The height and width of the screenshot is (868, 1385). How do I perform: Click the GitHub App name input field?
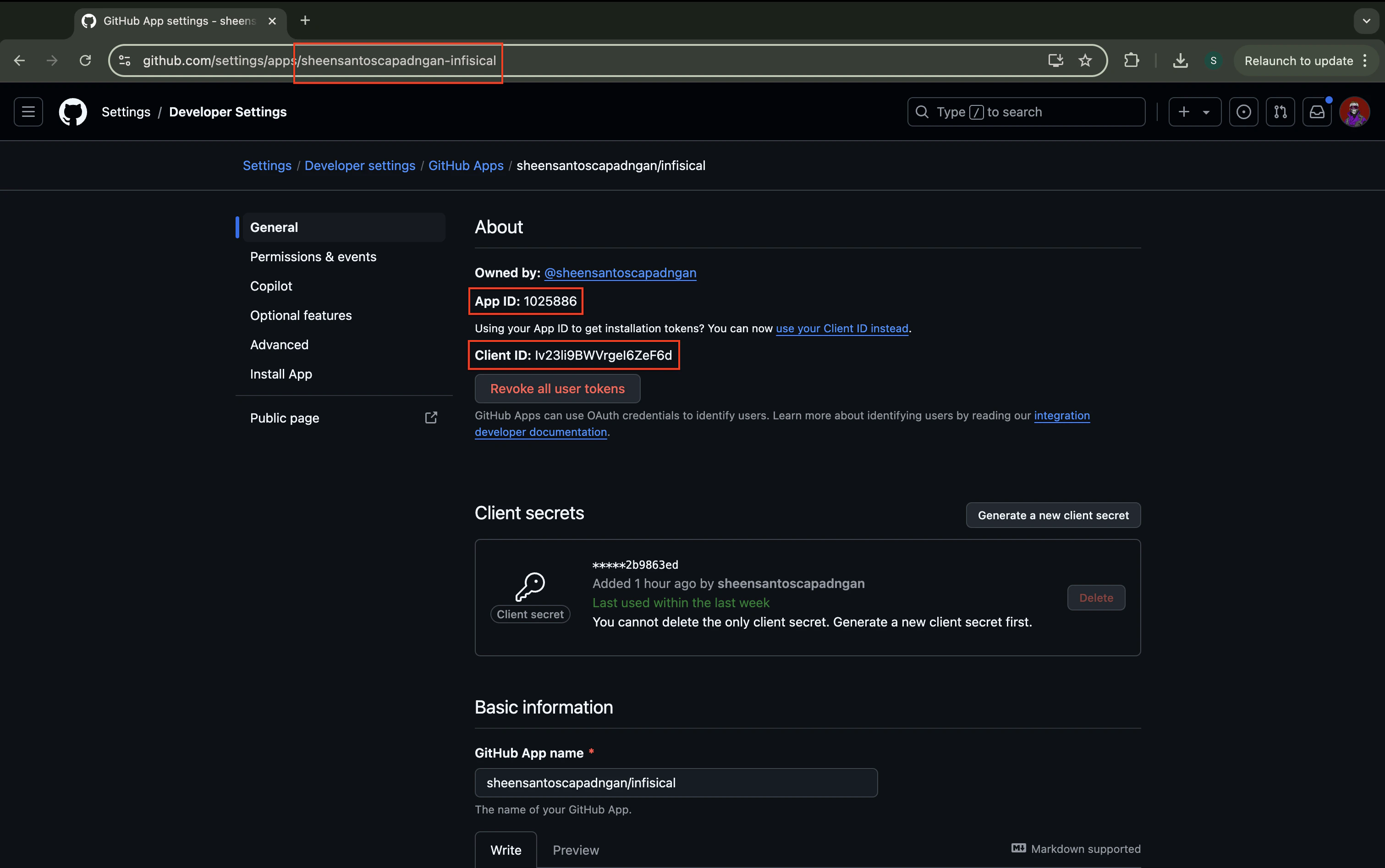point(676,782)
